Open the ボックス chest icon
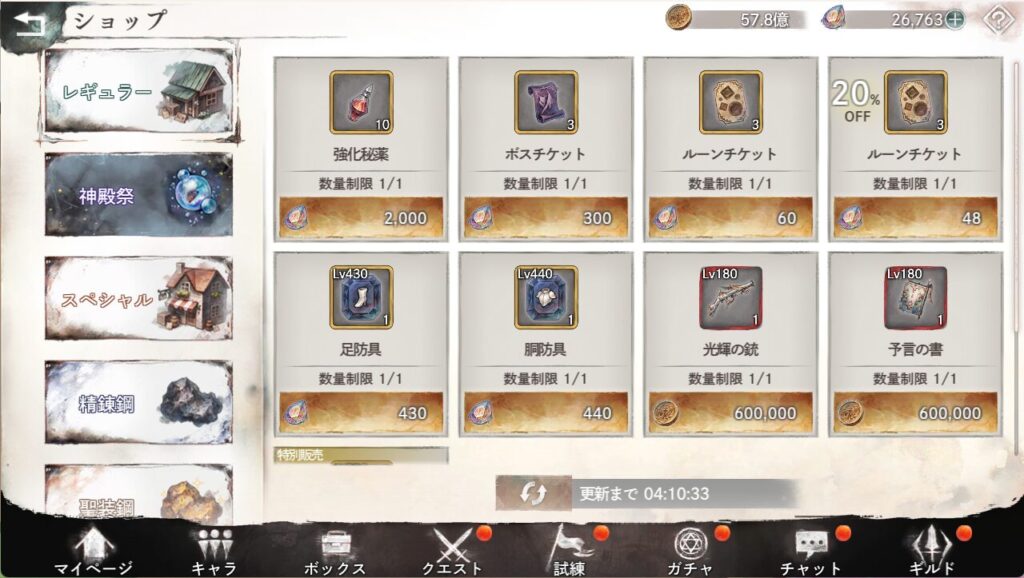Screen dimensions: 1024x578 335,550
